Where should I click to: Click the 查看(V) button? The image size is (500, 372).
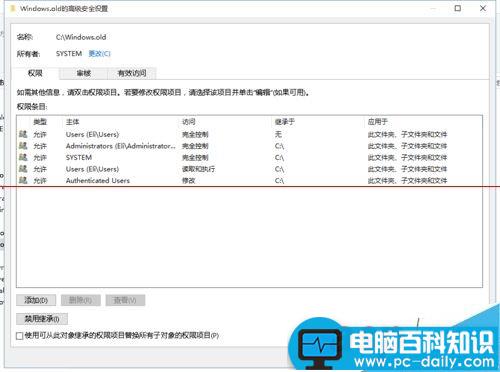coord(125,300)
